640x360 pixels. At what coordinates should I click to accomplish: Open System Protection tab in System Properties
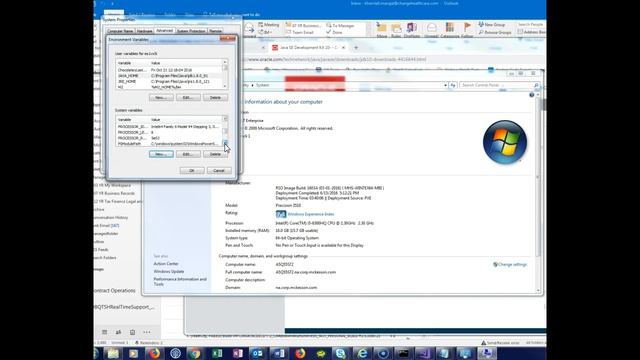191,31
